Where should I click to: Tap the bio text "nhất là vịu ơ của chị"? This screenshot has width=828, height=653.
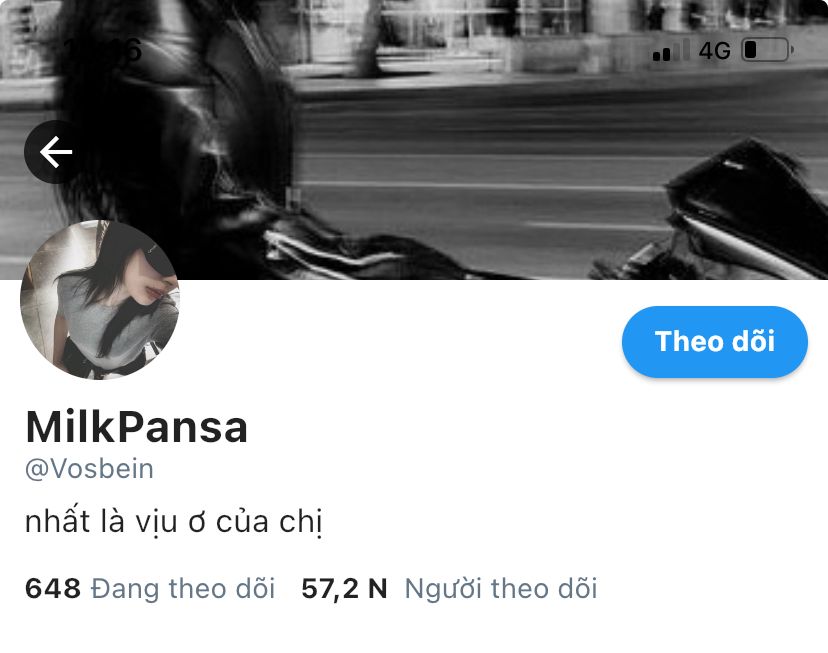[x=174, y=522]
